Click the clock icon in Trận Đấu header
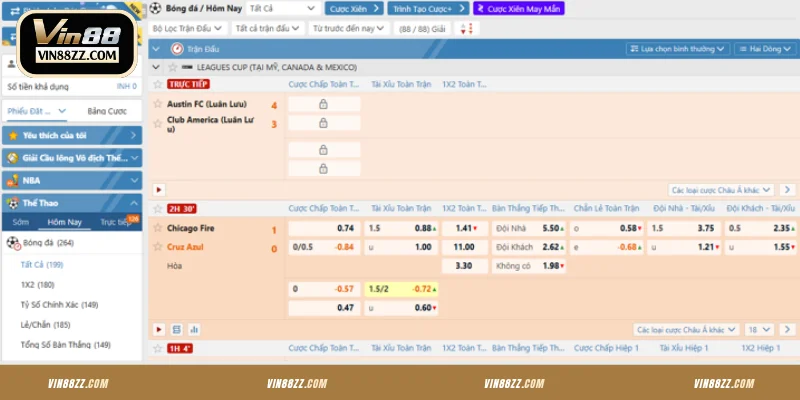Image resolution: width=800 pixels, height=400 pixels. [177, 49]
